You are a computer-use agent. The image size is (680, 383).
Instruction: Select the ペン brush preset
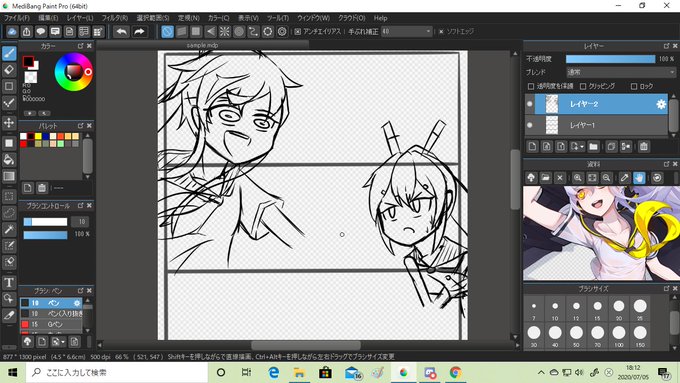51,303
